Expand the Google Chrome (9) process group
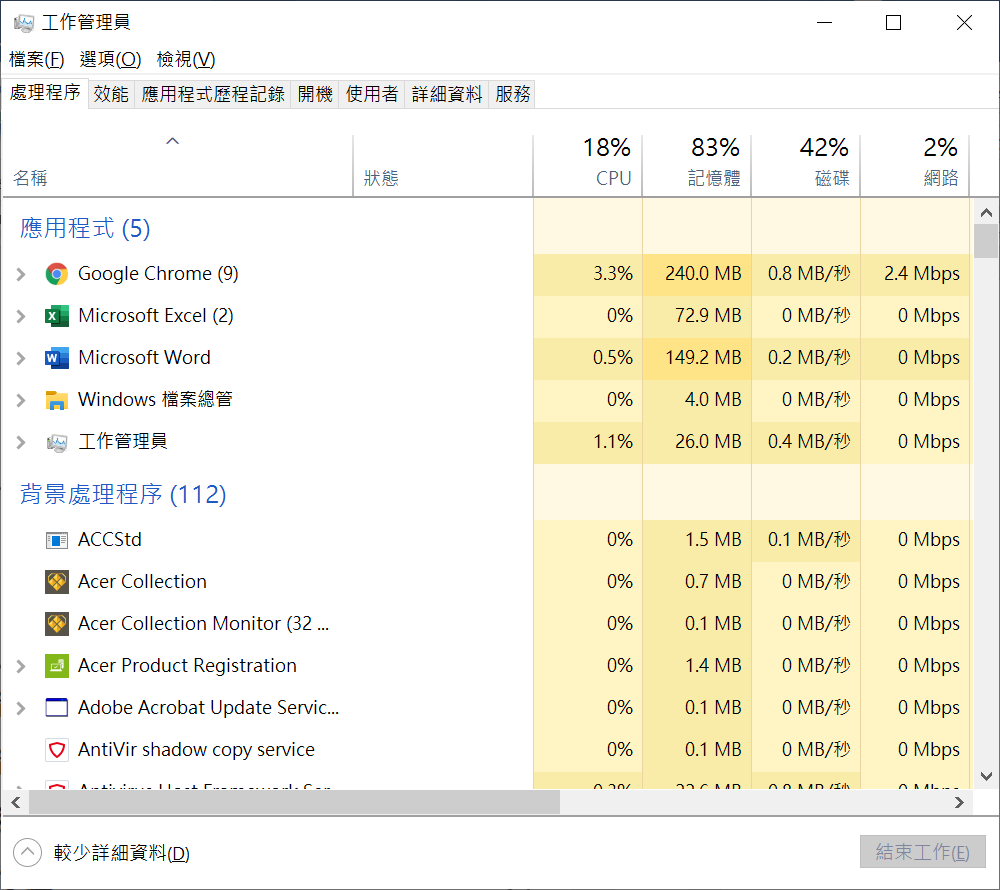1000x890 pixels. (x=20, y=274)
